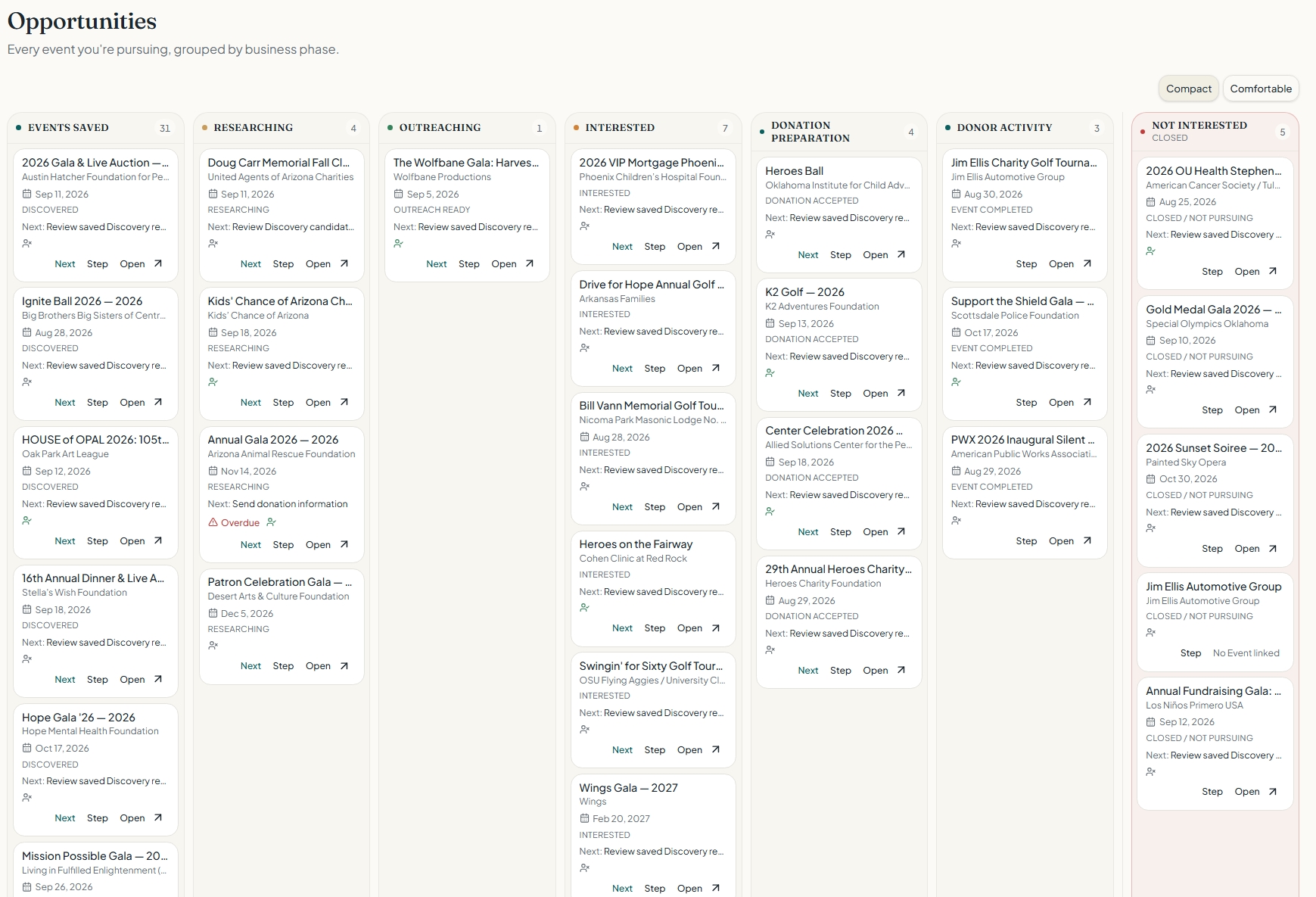Click calendar icon on Wings Gala card
Image resolution: width=1316 pixels, height=897 pixels.
point(584,818)
